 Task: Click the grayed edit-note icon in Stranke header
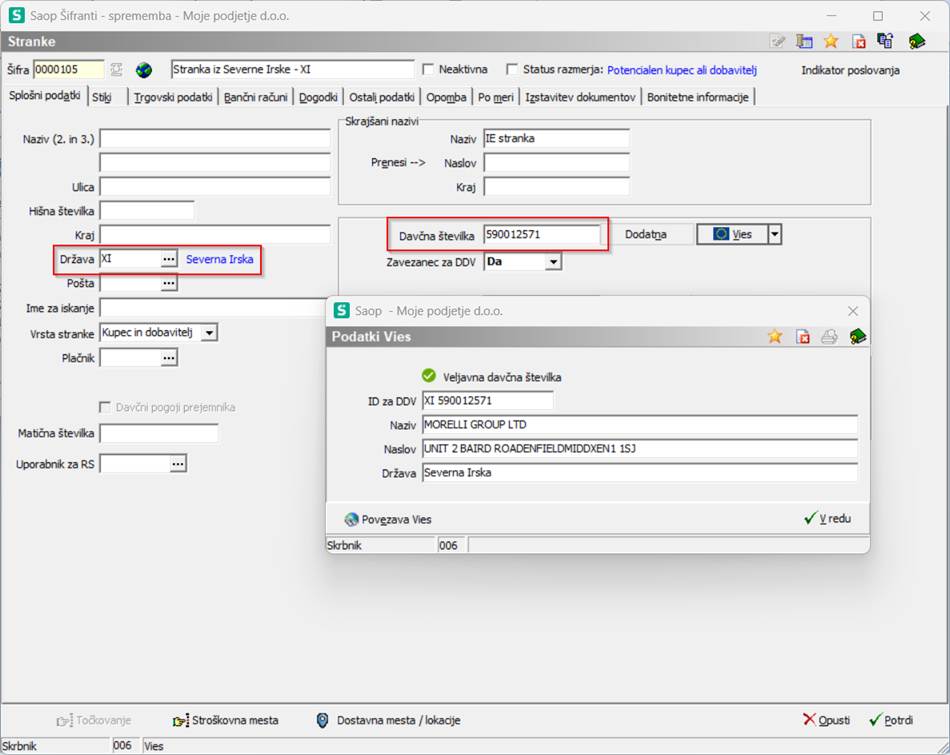(777, 41)
